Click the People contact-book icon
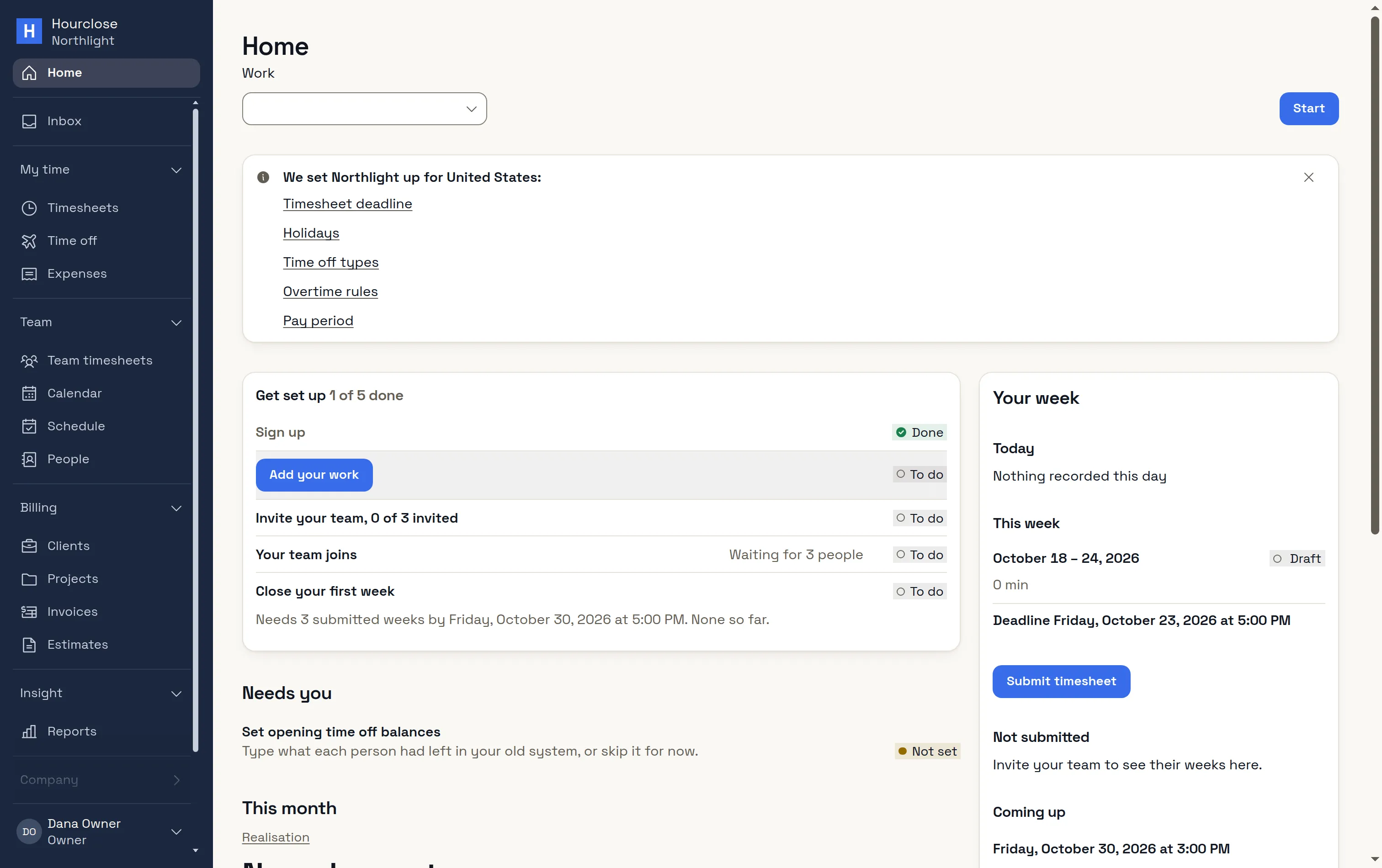This screenshot has height=868, width=1382. coord(29,459)
